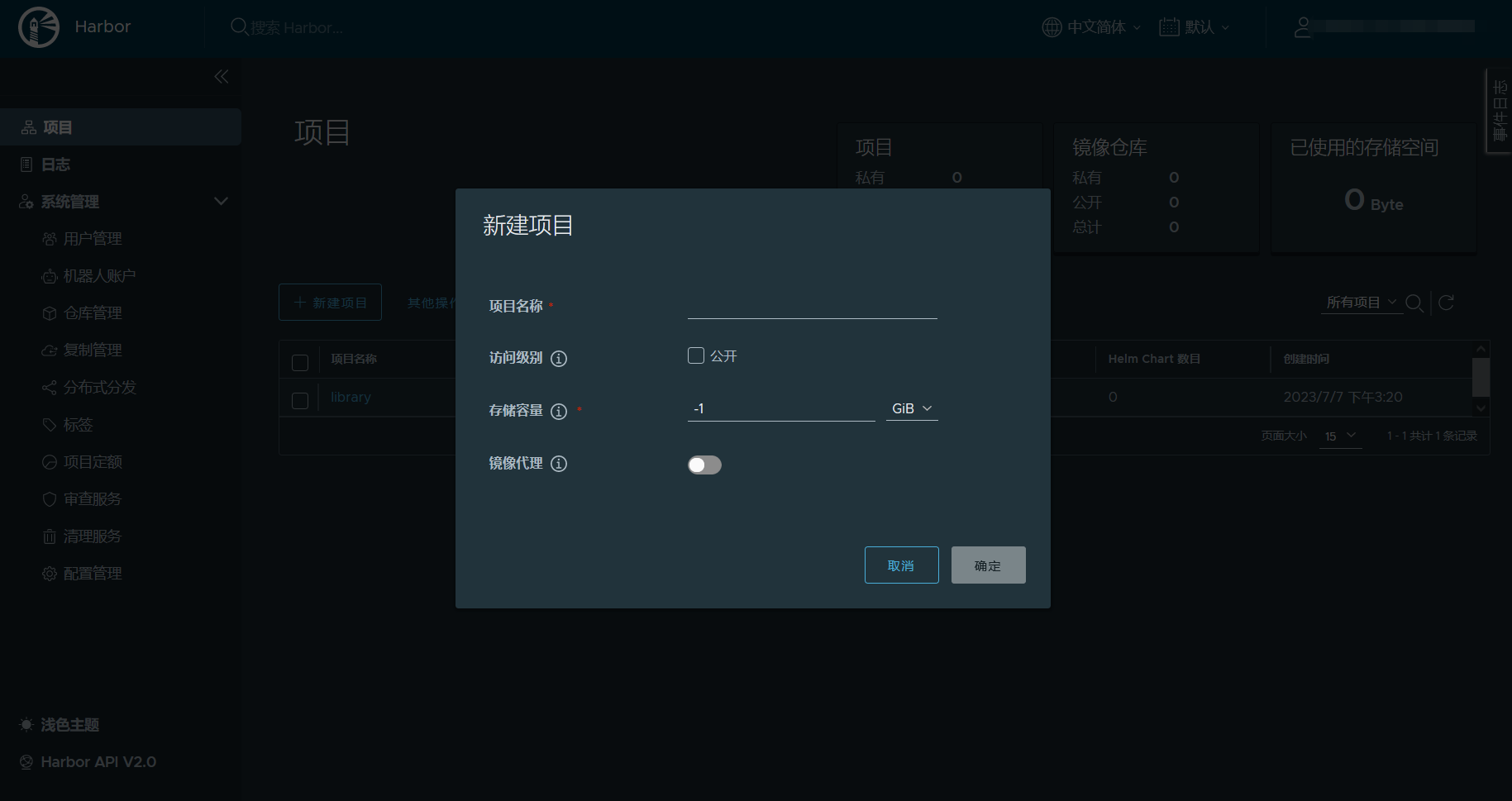1512x801 pixels.
Task: Open 配置管理 in the sidebar
Action: click(x=93, y=574)
